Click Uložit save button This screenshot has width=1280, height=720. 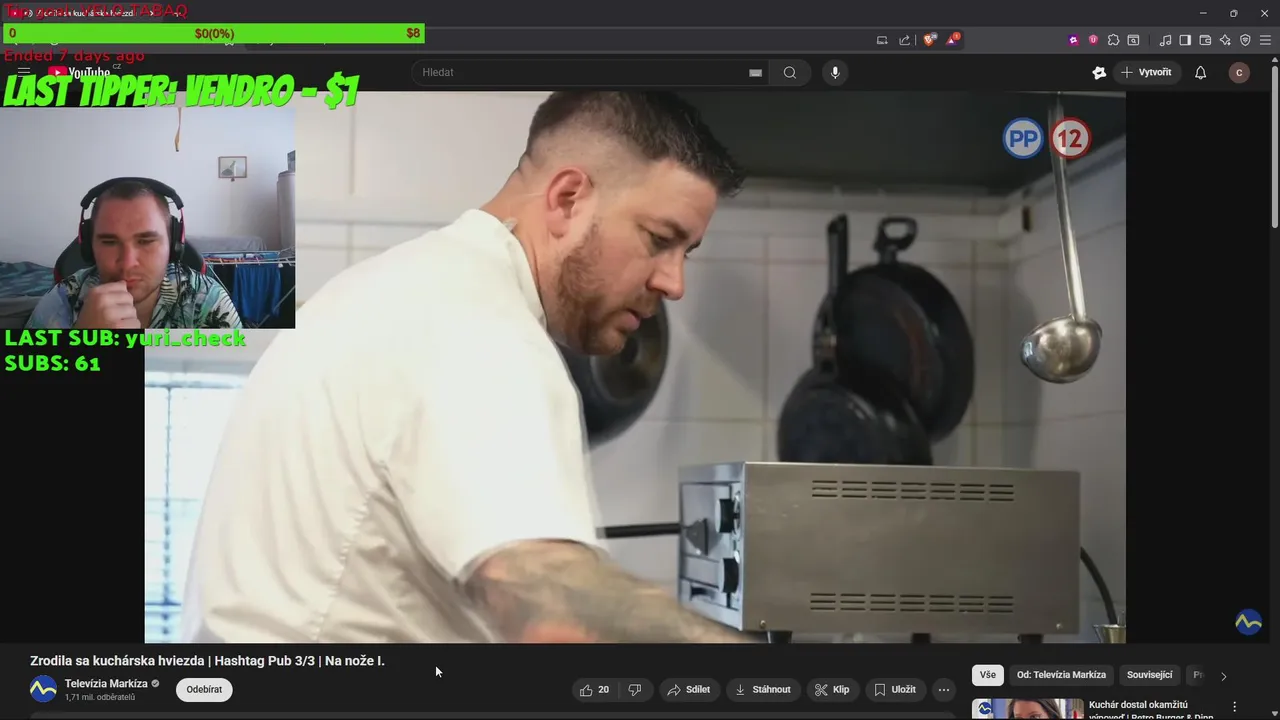point(895,690)
